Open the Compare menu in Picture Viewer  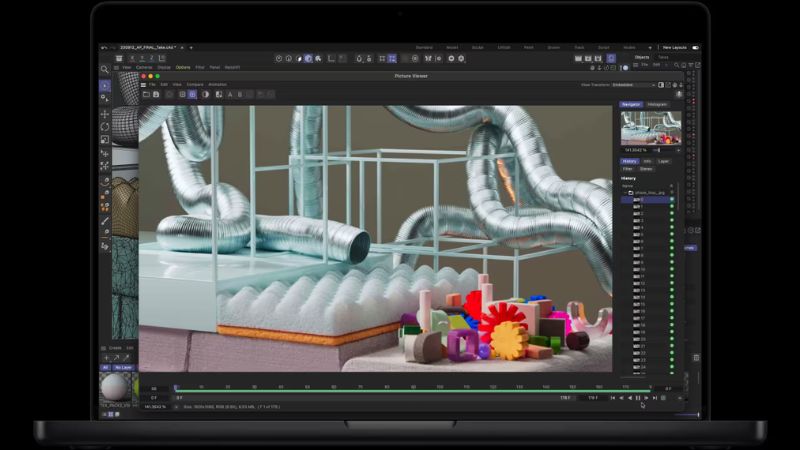(x=194, y=85)
